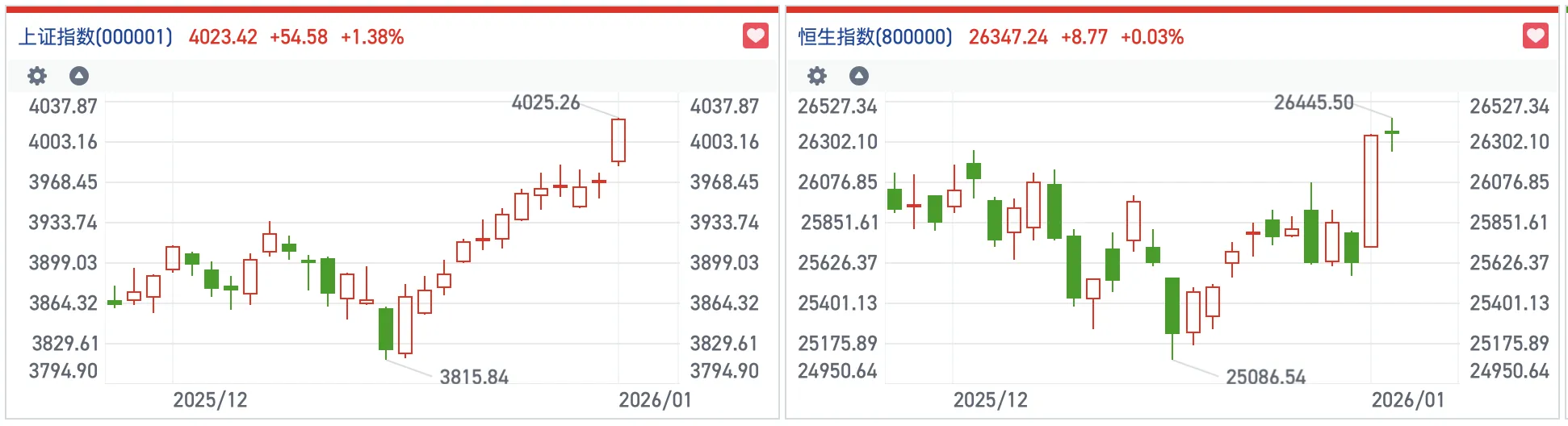Select the tallest red candle on 恒生指数 chart

point(1371,191)
